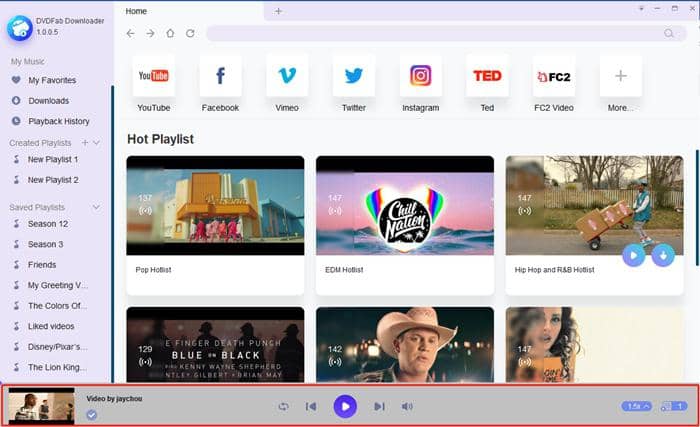The image size is (700, 427).
Task: Click the sidebar vertical scrollbar
Action: pyautogui.click(x=112, y=234)
